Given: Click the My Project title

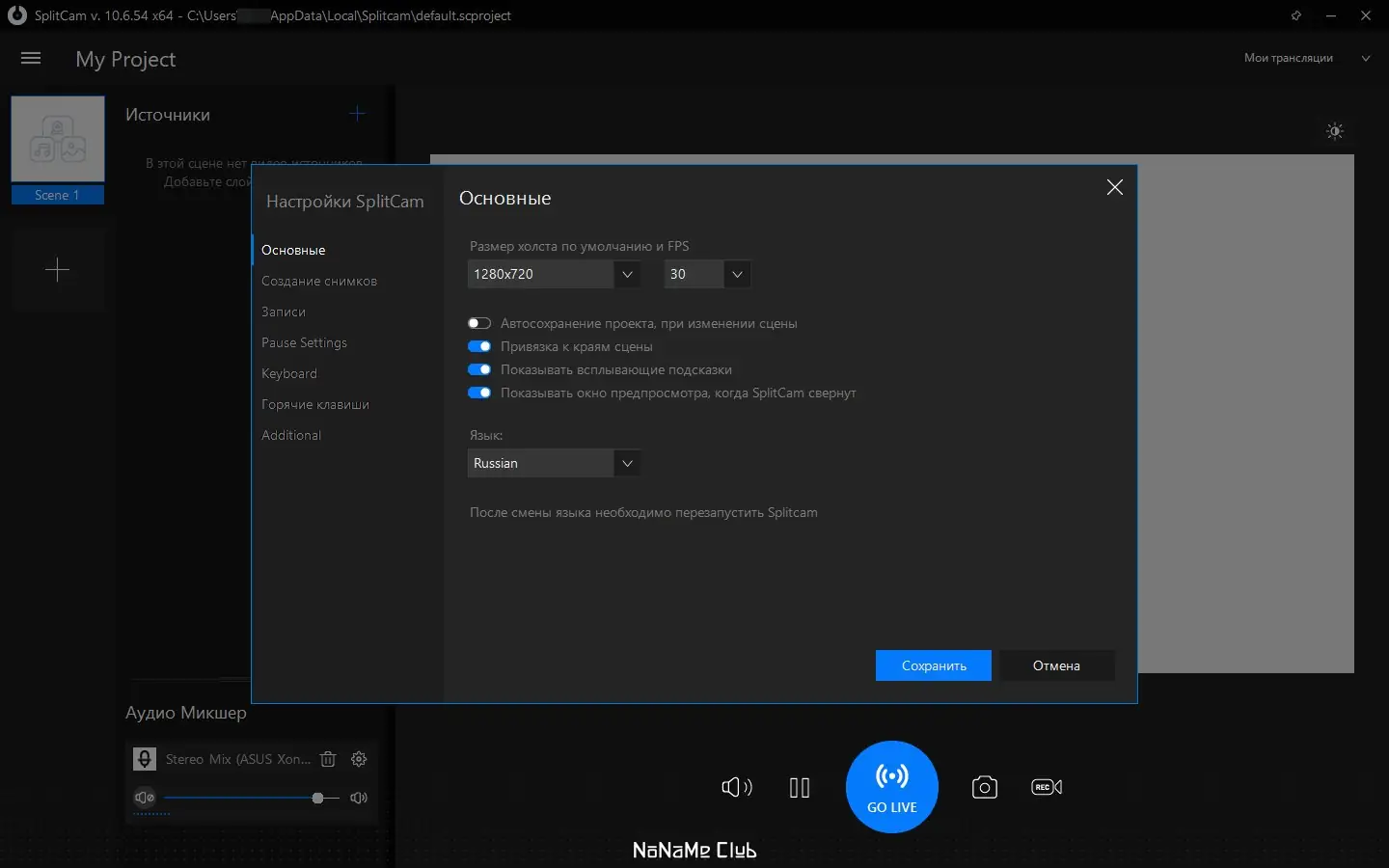Looking at the screenshot, I should (125, 59).
